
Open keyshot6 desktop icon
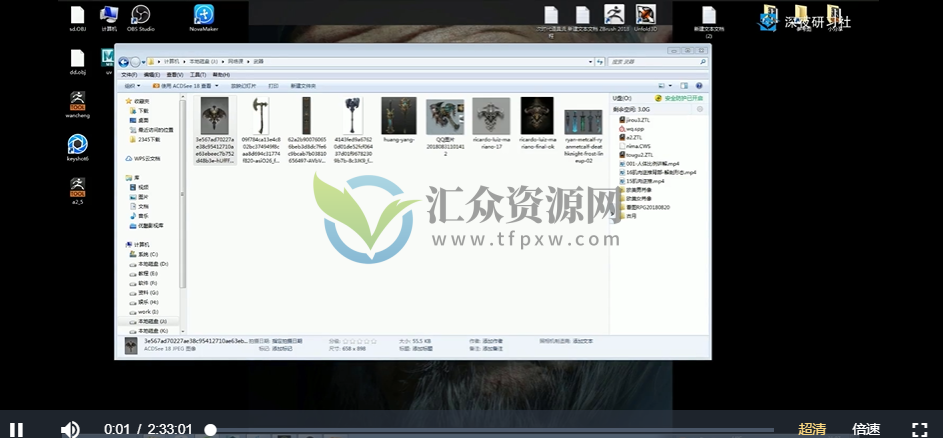click(78, 148)
